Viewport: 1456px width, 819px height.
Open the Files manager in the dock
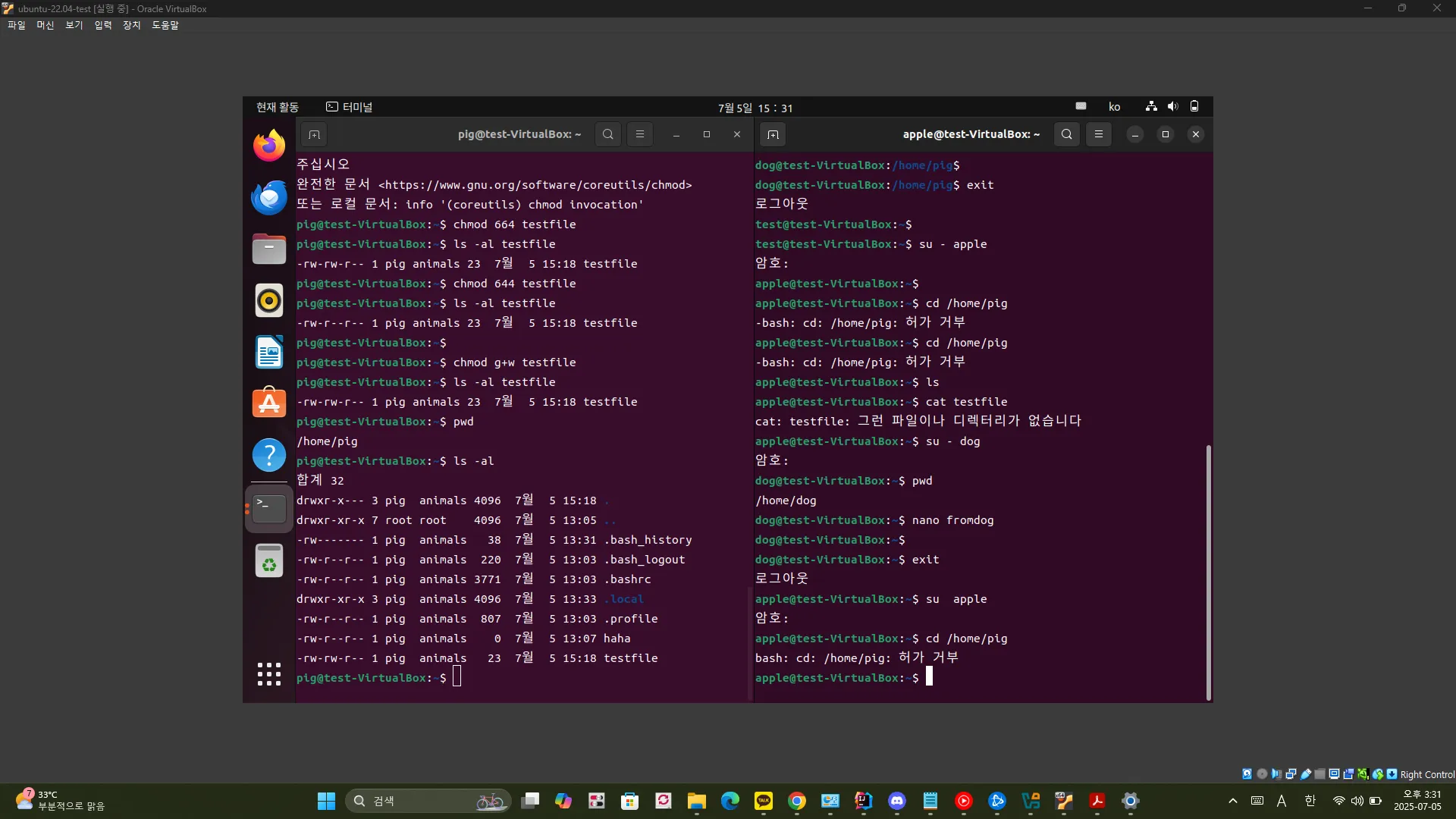[269, 249]
